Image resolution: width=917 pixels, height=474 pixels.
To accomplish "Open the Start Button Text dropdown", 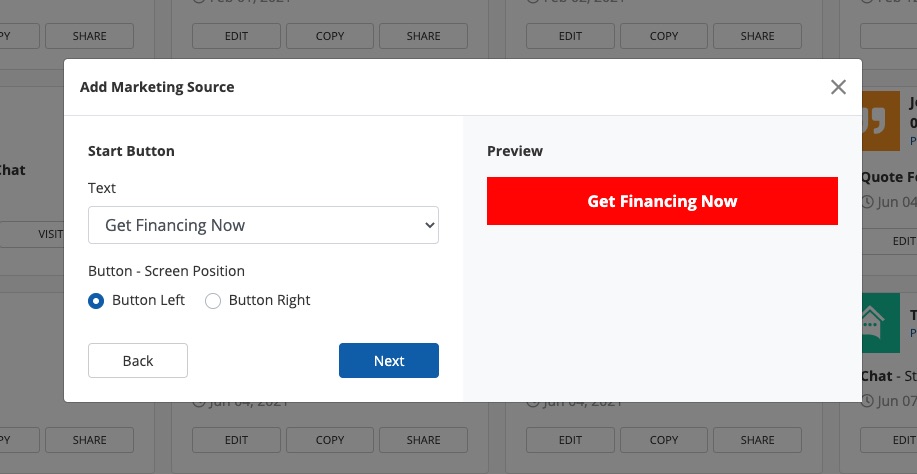I will 263,225.
